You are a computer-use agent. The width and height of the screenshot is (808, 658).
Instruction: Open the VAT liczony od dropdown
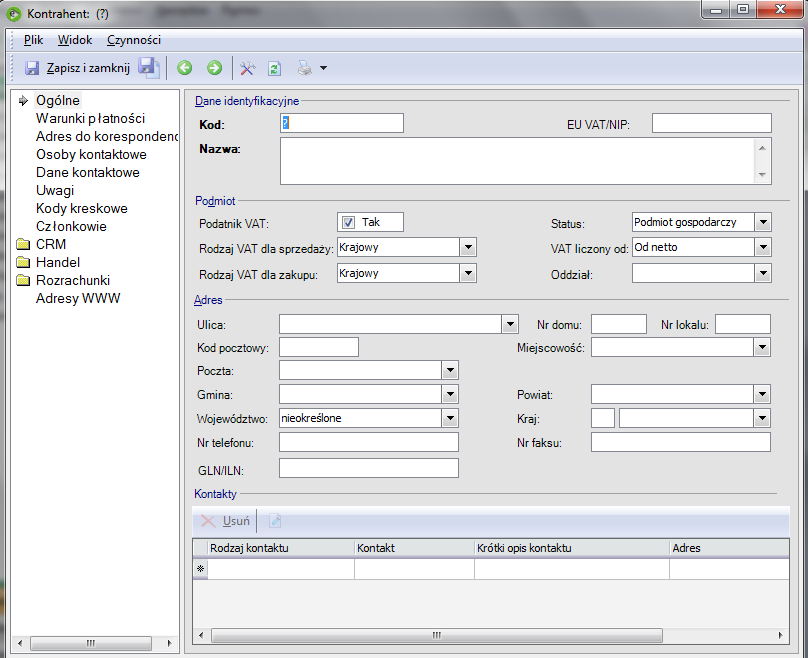point(763,247)
